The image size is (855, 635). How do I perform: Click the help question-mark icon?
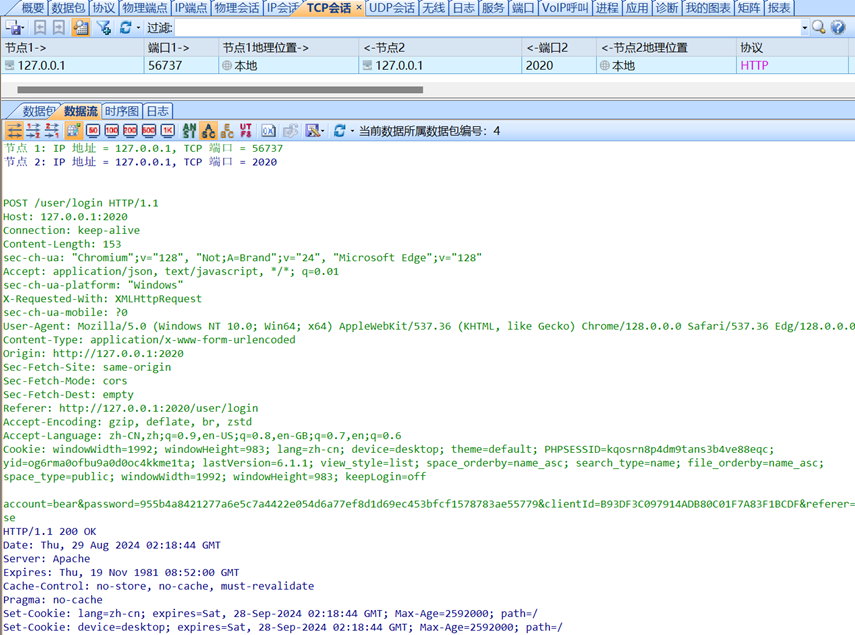[x=838, y=27]
